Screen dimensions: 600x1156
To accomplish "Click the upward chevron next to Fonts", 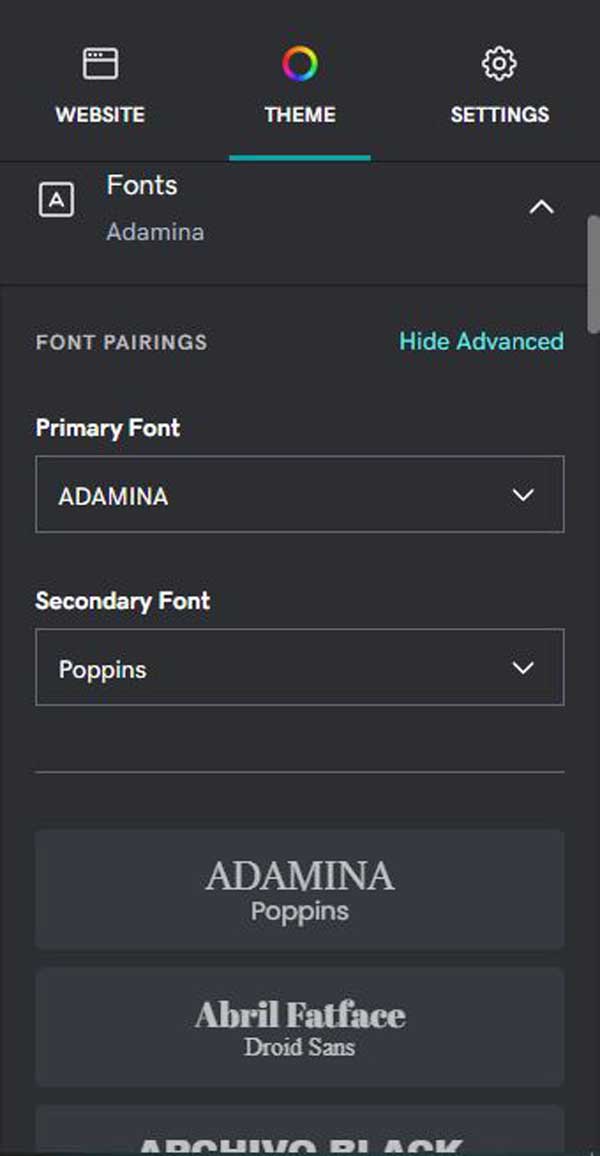I will pyautogui.click(x=542, y=207).
